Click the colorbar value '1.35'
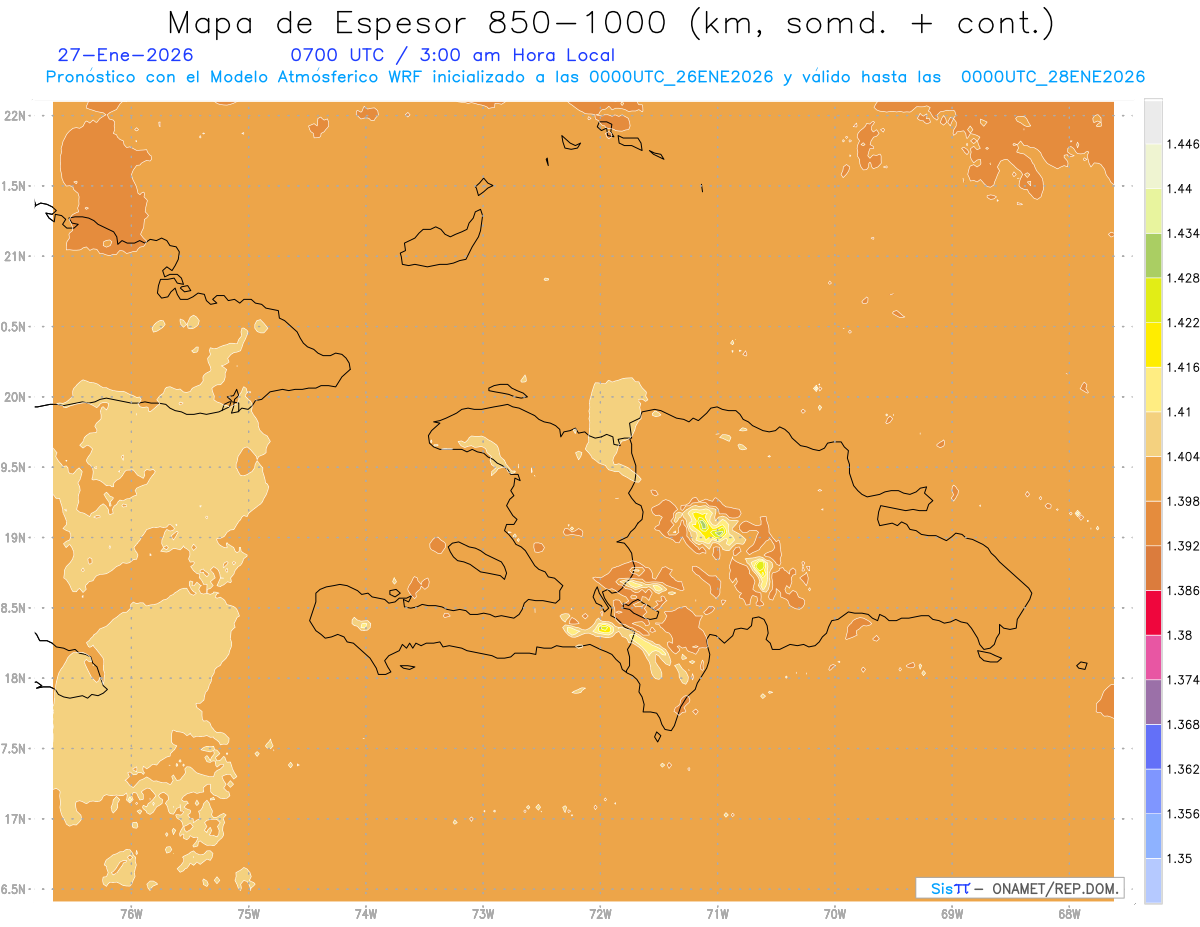 click(x=1178, y=858)
